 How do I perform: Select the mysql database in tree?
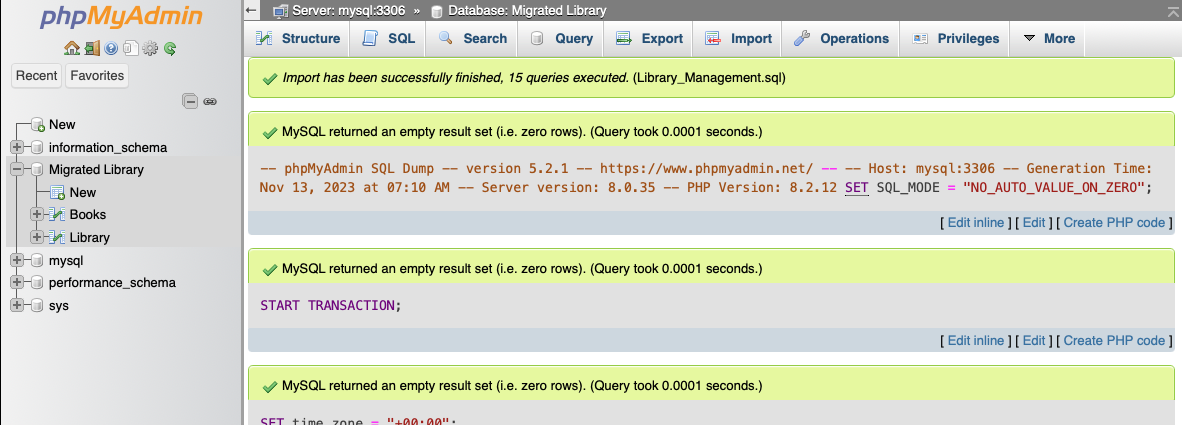(x=66, y=260)
